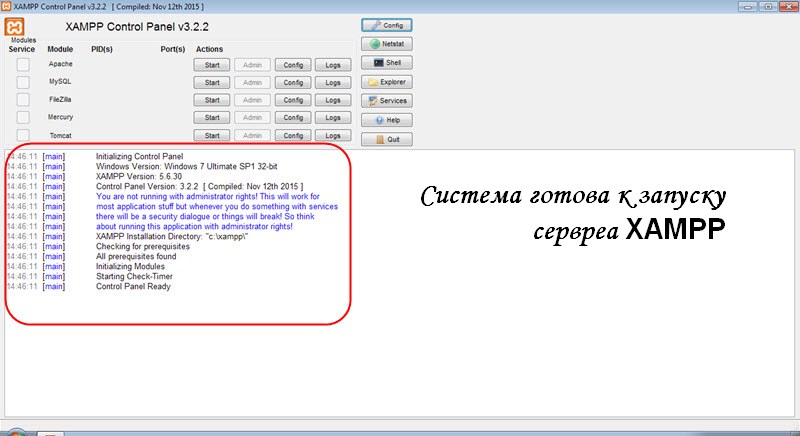Image resolution: width=800 pixels, height=436 pixels.
Task: Click the Quit button
Action: pos(387,139)
